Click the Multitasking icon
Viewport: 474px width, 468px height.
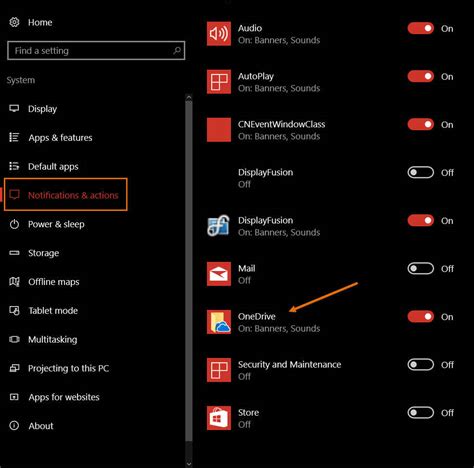pyautogui.click(x=14, y=339)
